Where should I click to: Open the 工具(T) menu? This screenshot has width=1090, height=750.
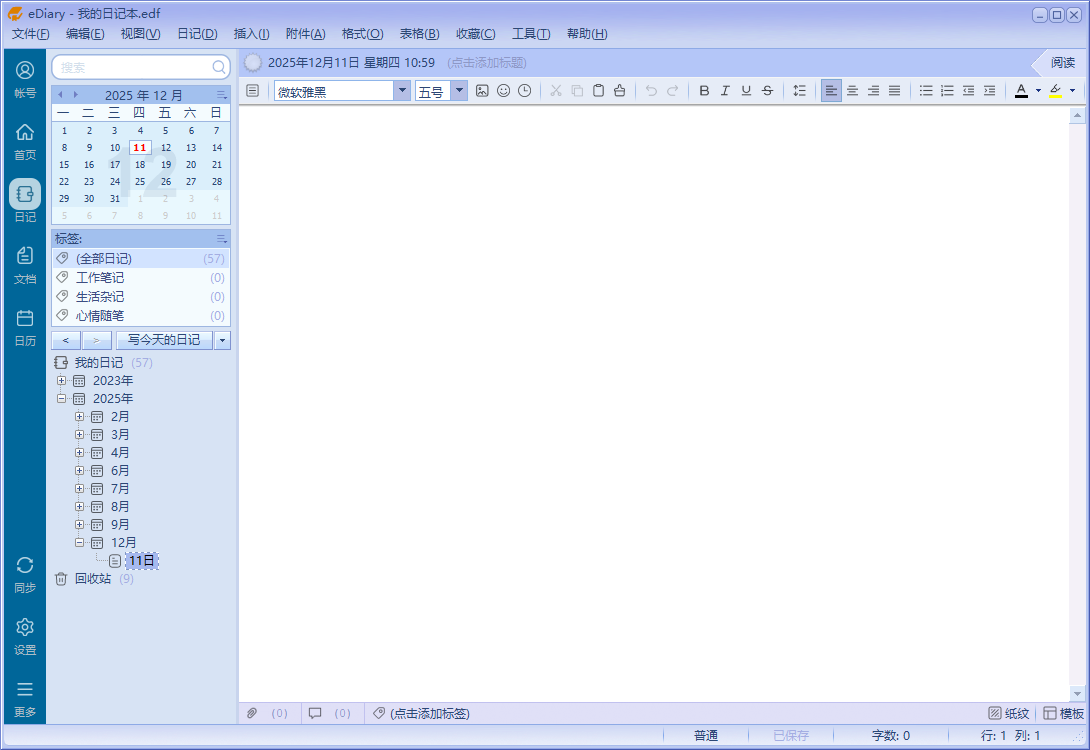pos(531,34)
